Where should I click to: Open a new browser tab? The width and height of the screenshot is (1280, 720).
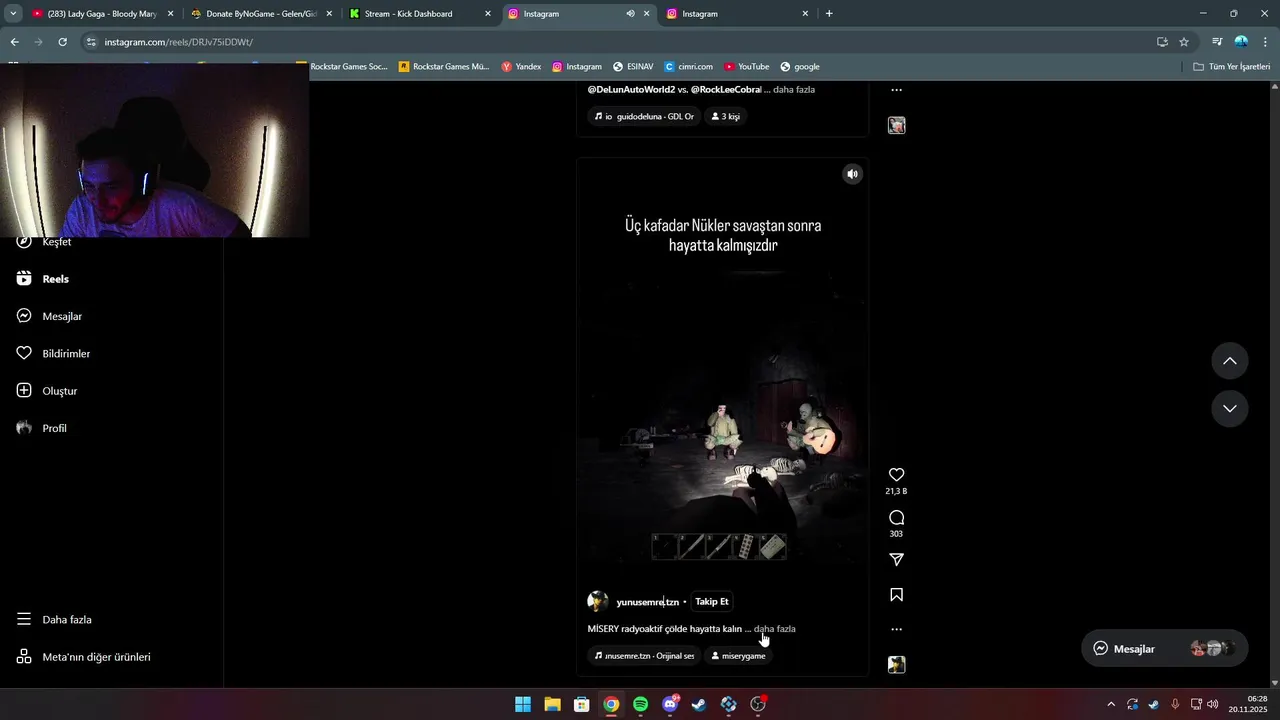point(829,14)
